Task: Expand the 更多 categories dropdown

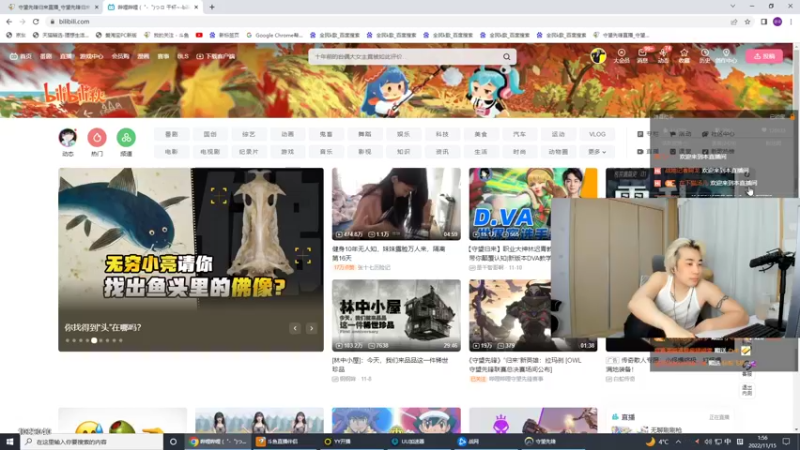Action: coord(597,152)
